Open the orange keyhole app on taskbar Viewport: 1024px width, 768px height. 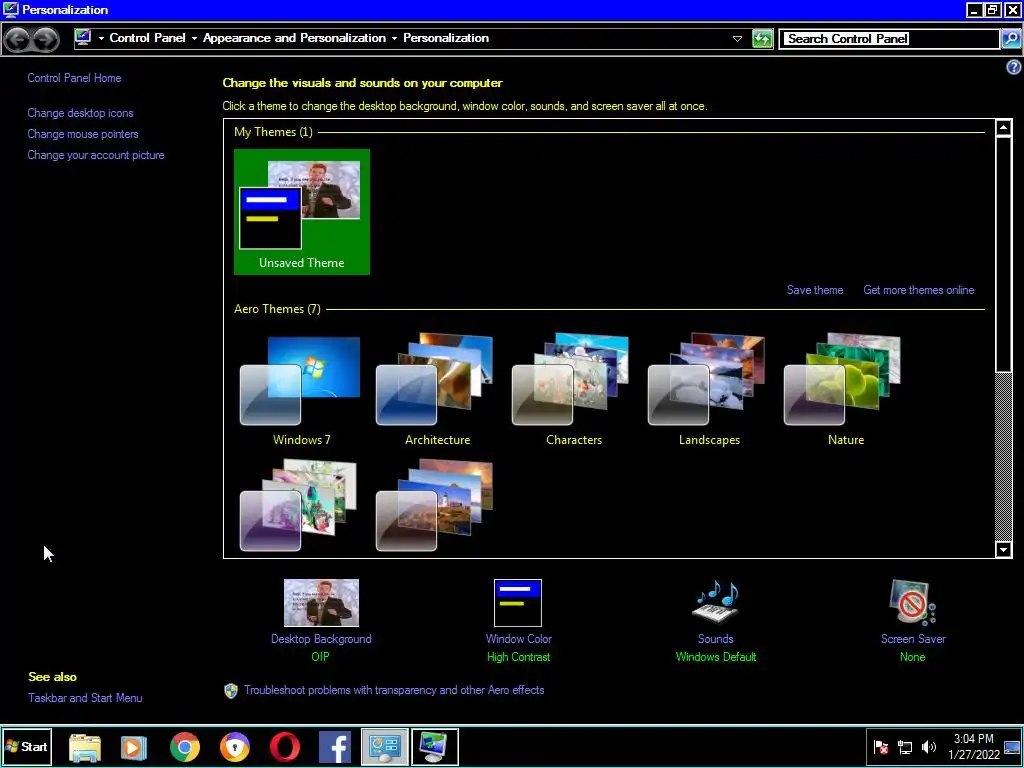234,747
